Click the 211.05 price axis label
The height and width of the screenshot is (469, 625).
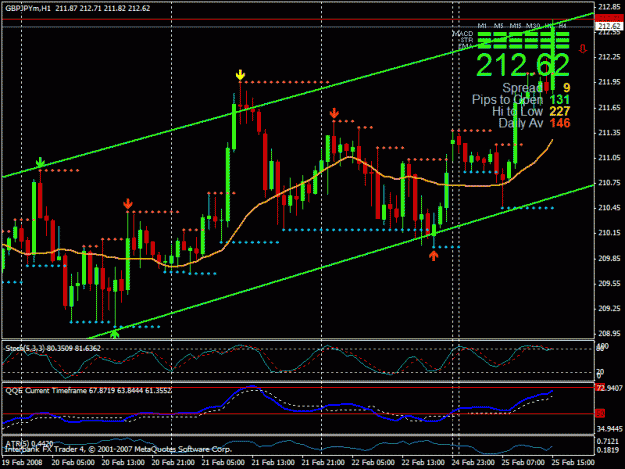[609, 158]
